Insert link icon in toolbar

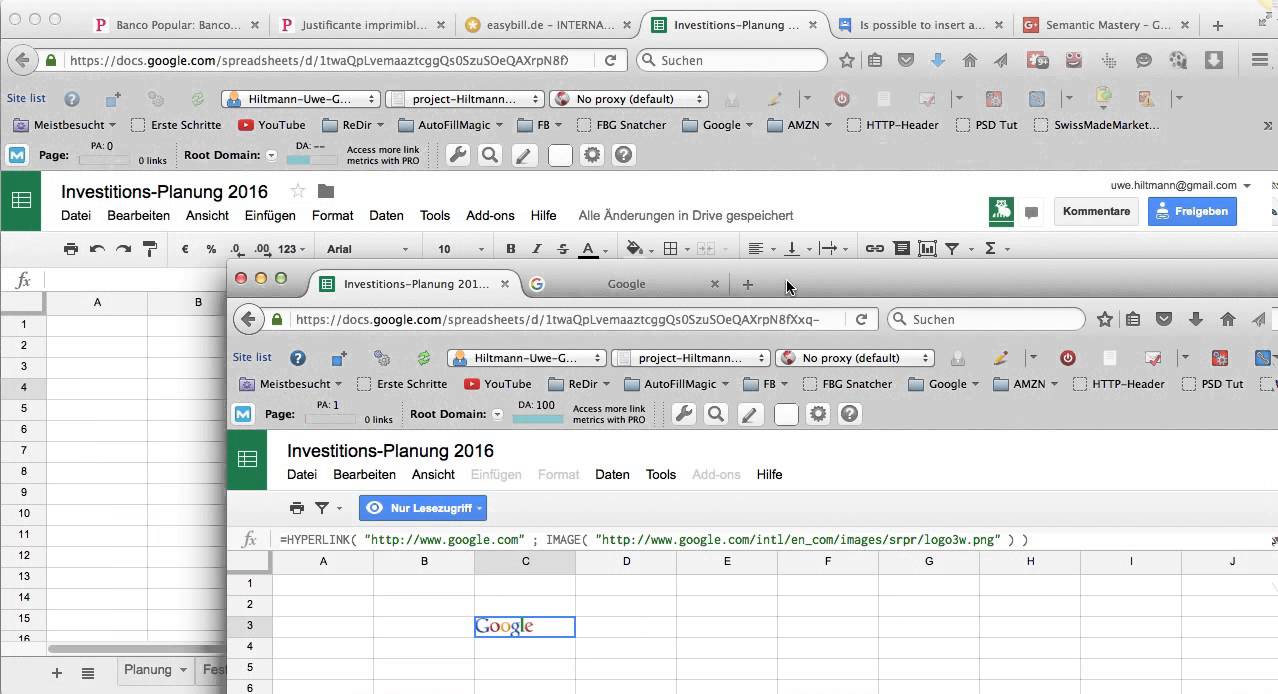coord(875,249)
